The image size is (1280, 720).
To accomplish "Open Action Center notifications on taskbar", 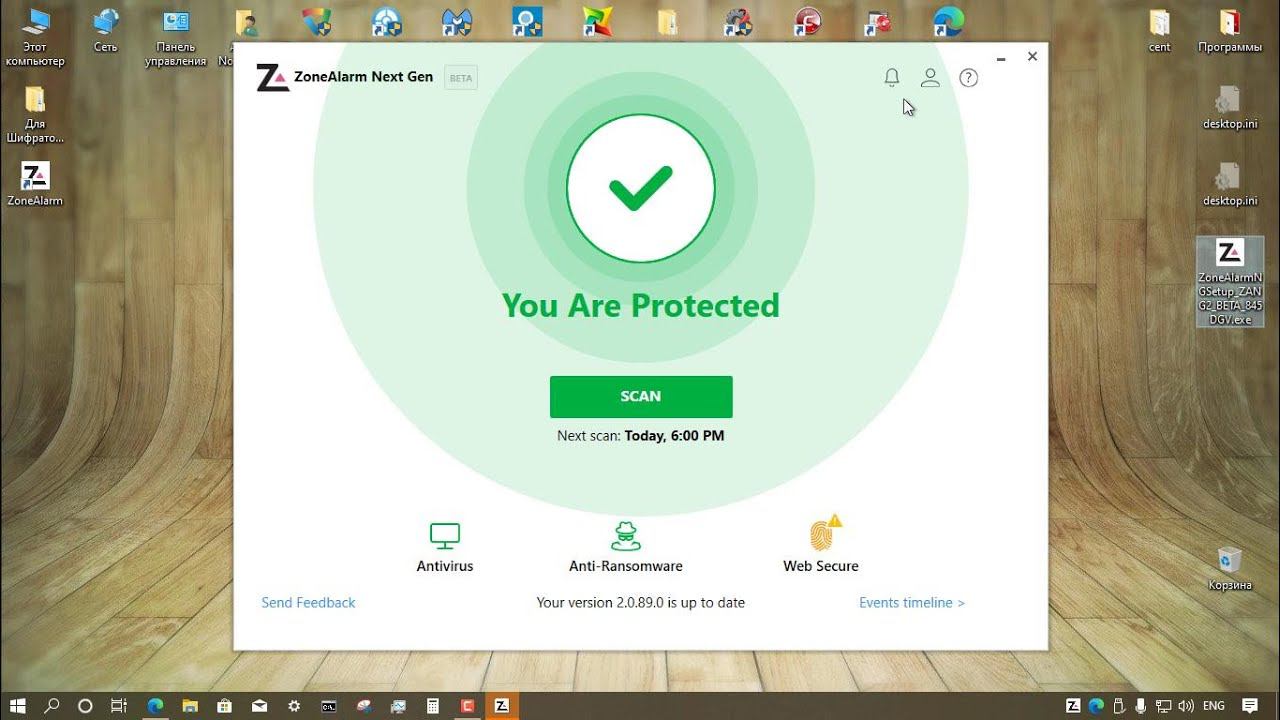I will tap(1249, 706).
